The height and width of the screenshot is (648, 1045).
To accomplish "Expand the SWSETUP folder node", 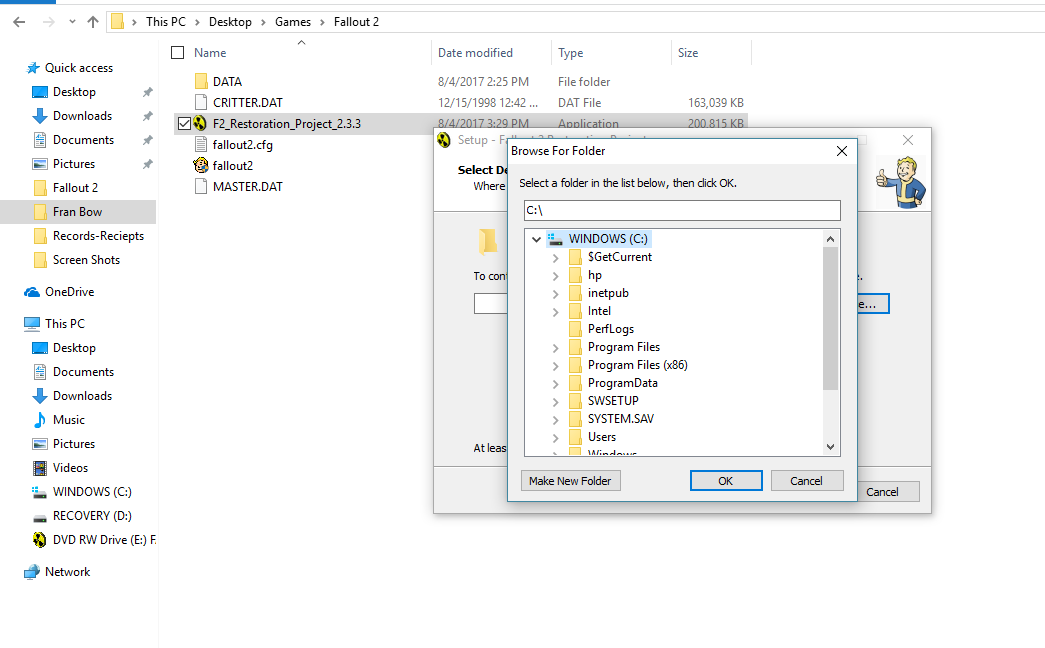I will [555, 401].
